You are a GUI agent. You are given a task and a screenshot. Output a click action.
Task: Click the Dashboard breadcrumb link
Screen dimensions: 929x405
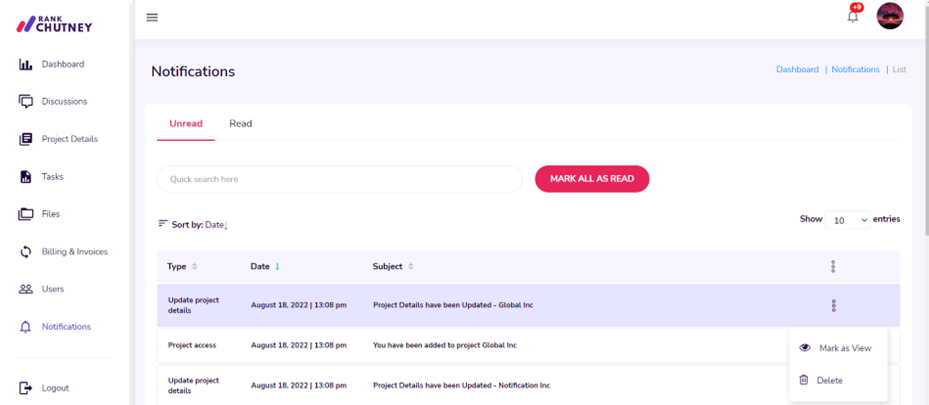pos(797,69)
